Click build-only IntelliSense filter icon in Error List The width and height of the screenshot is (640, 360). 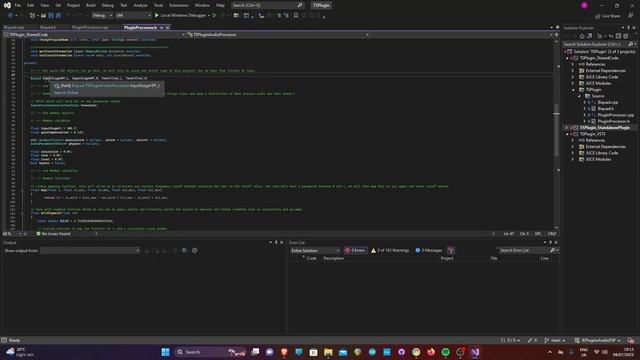point(451,250)
